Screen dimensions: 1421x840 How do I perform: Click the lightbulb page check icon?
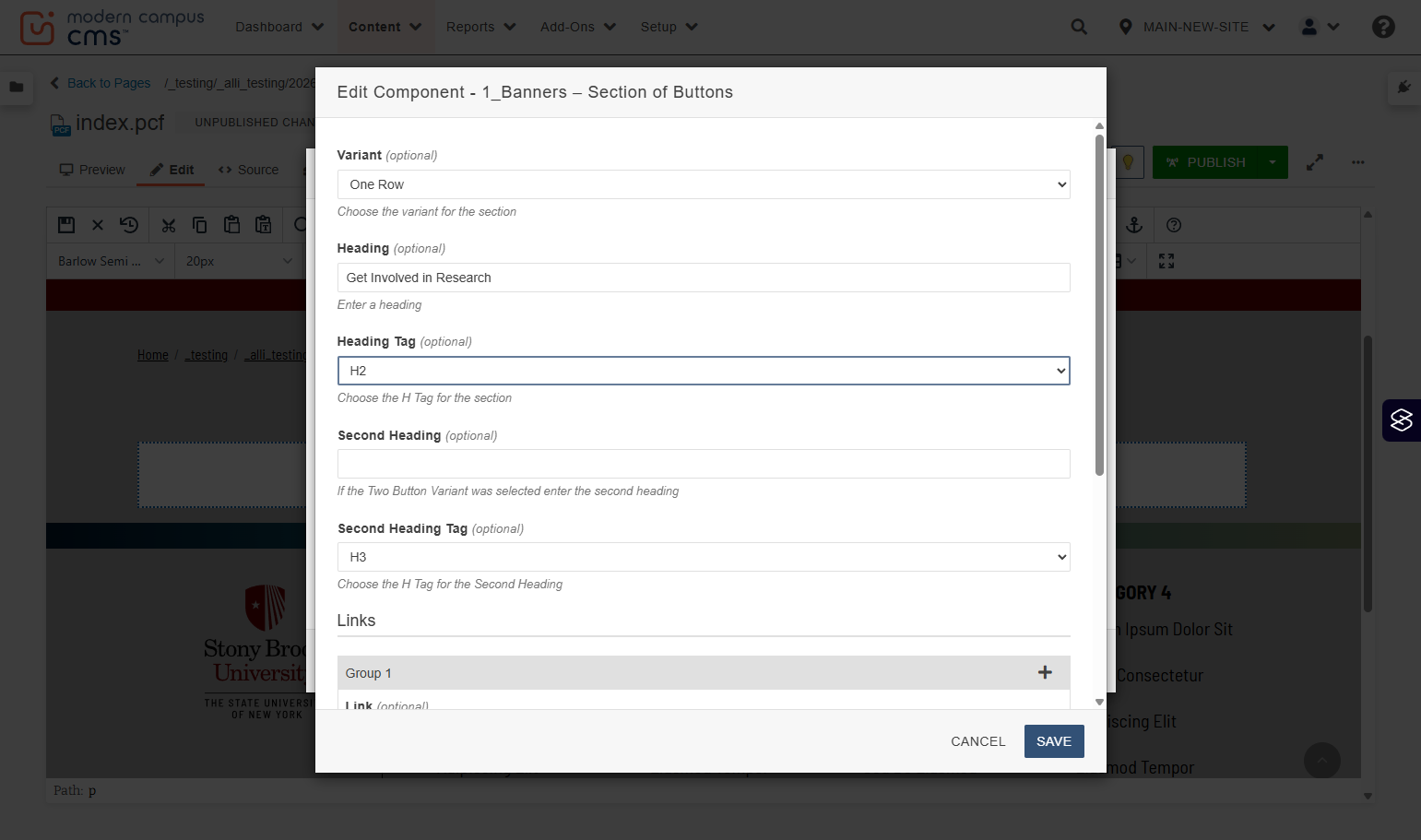tap(1128, 162)
